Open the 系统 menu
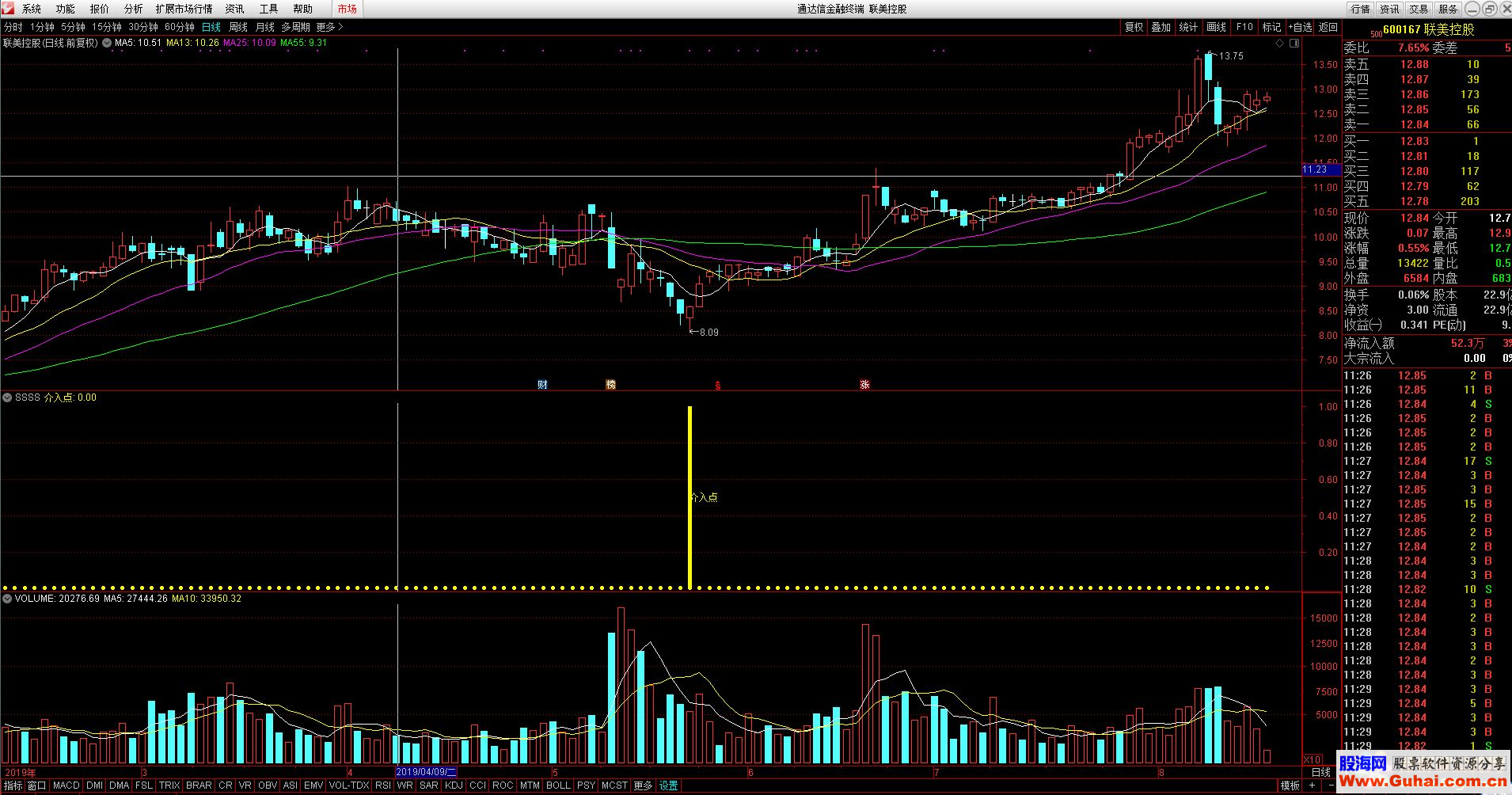The width and height of the screenshot is (1512, 795). 32,9
